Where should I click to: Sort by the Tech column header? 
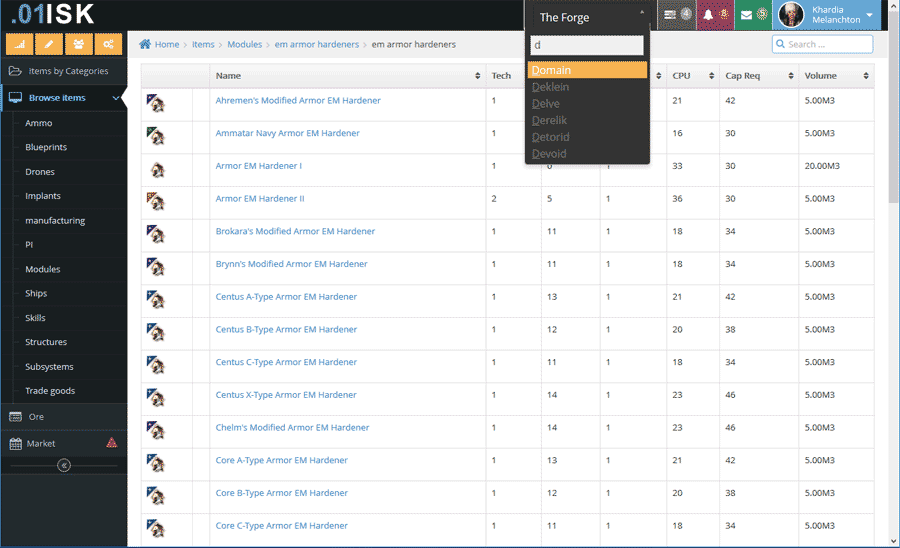(x=501, y=76)
